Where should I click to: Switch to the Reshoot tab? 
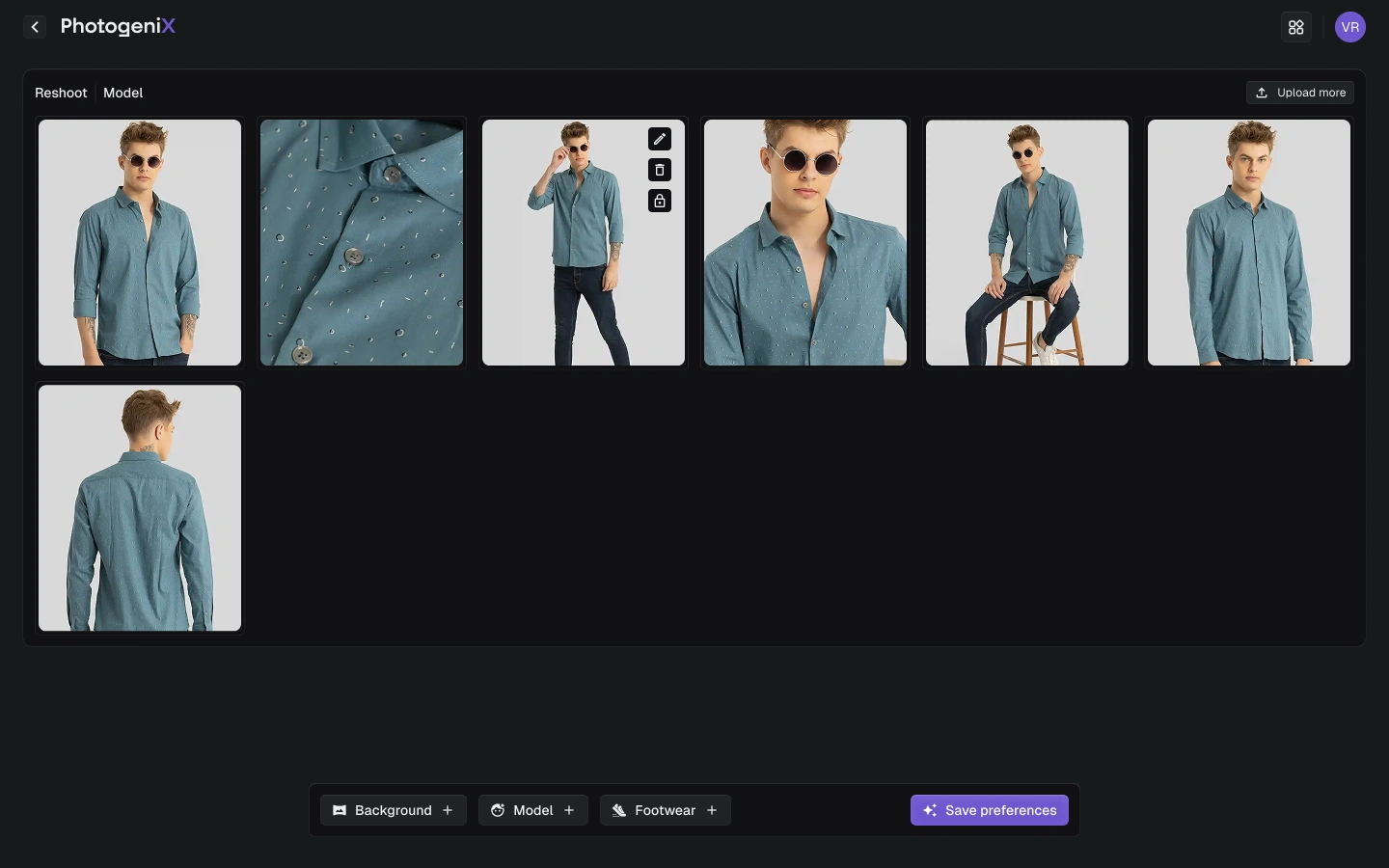click(61, 93)
